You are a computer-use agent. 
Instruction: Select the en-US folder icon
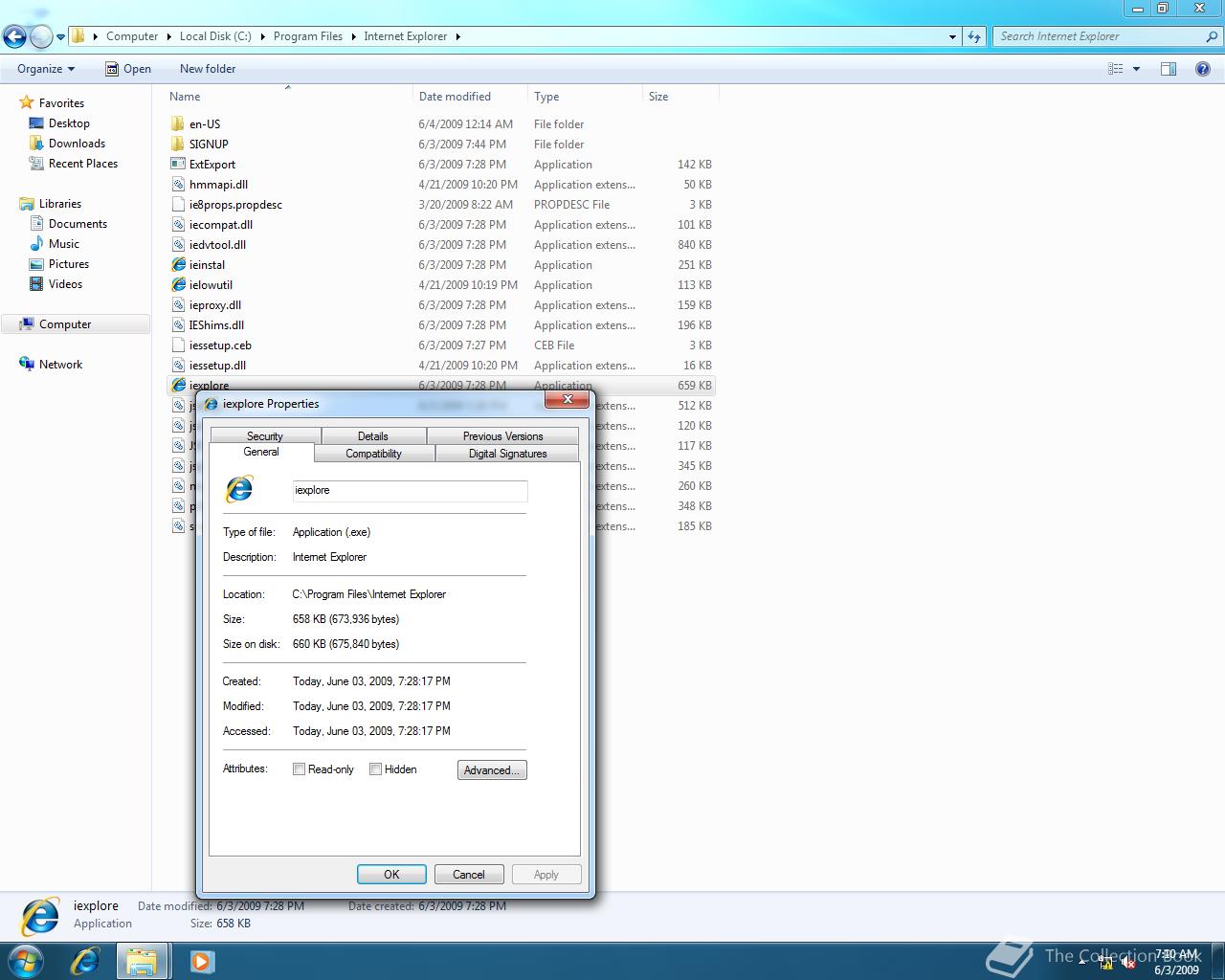pyautogui.click(x=178, y=124)
